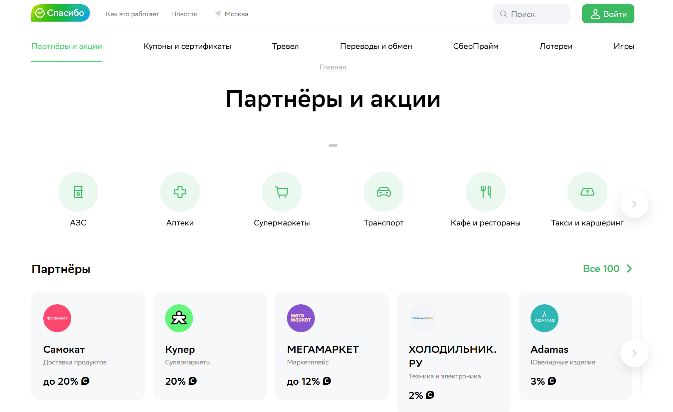Click bonus icon next to Adamas 3%
This screenshot has width=673, height=412.
(552, 381)
